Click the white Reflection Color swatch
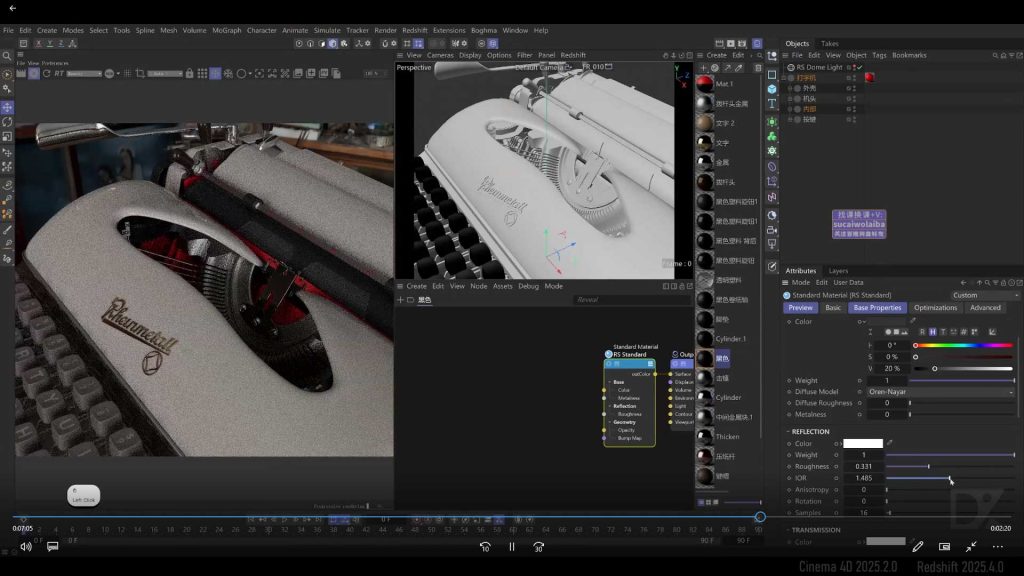 864,444
